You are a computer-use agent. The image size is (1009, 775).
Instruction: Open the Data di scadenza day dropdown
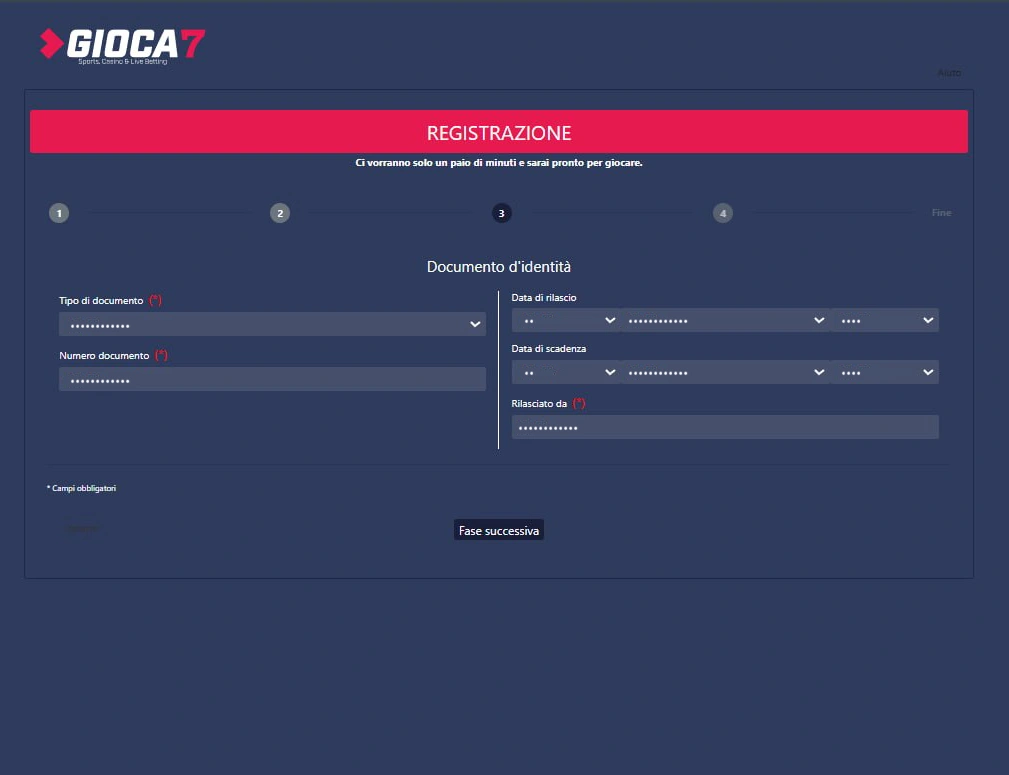click(x=566, y=372)
